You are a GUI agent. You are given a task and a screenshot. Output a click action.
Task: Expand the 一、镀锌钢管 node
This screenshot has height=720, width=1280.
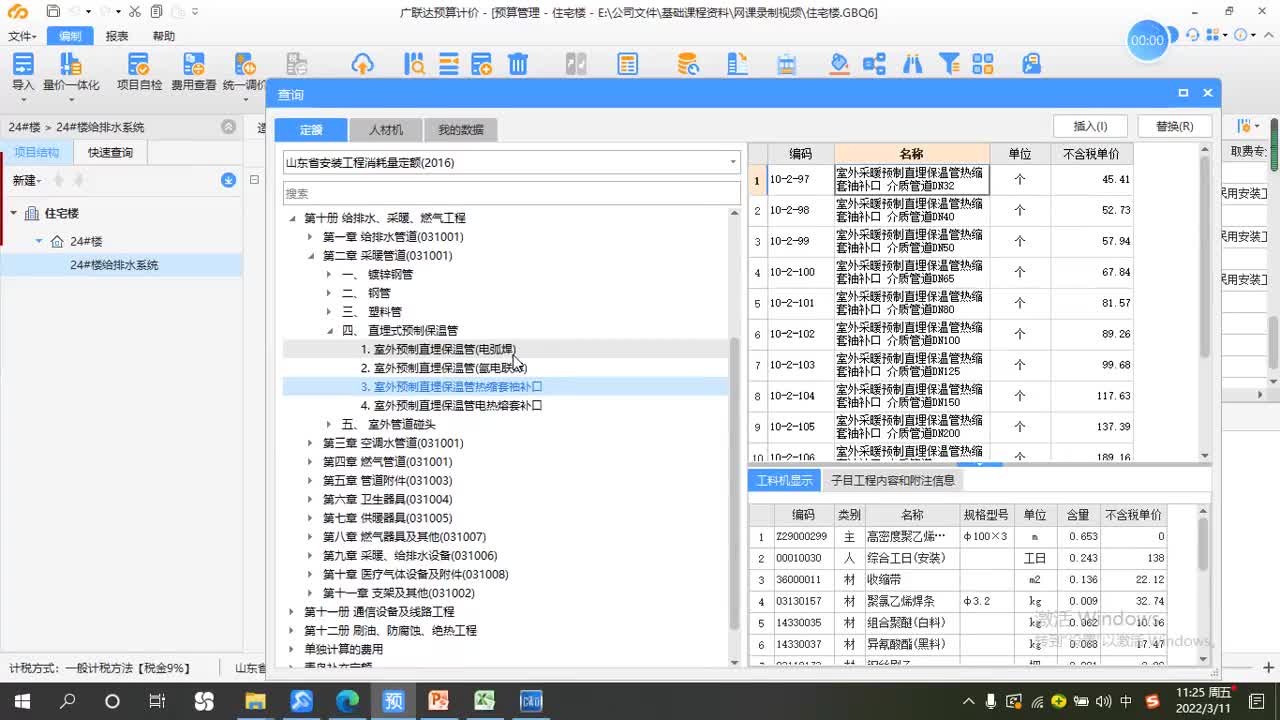click(329, 274)
